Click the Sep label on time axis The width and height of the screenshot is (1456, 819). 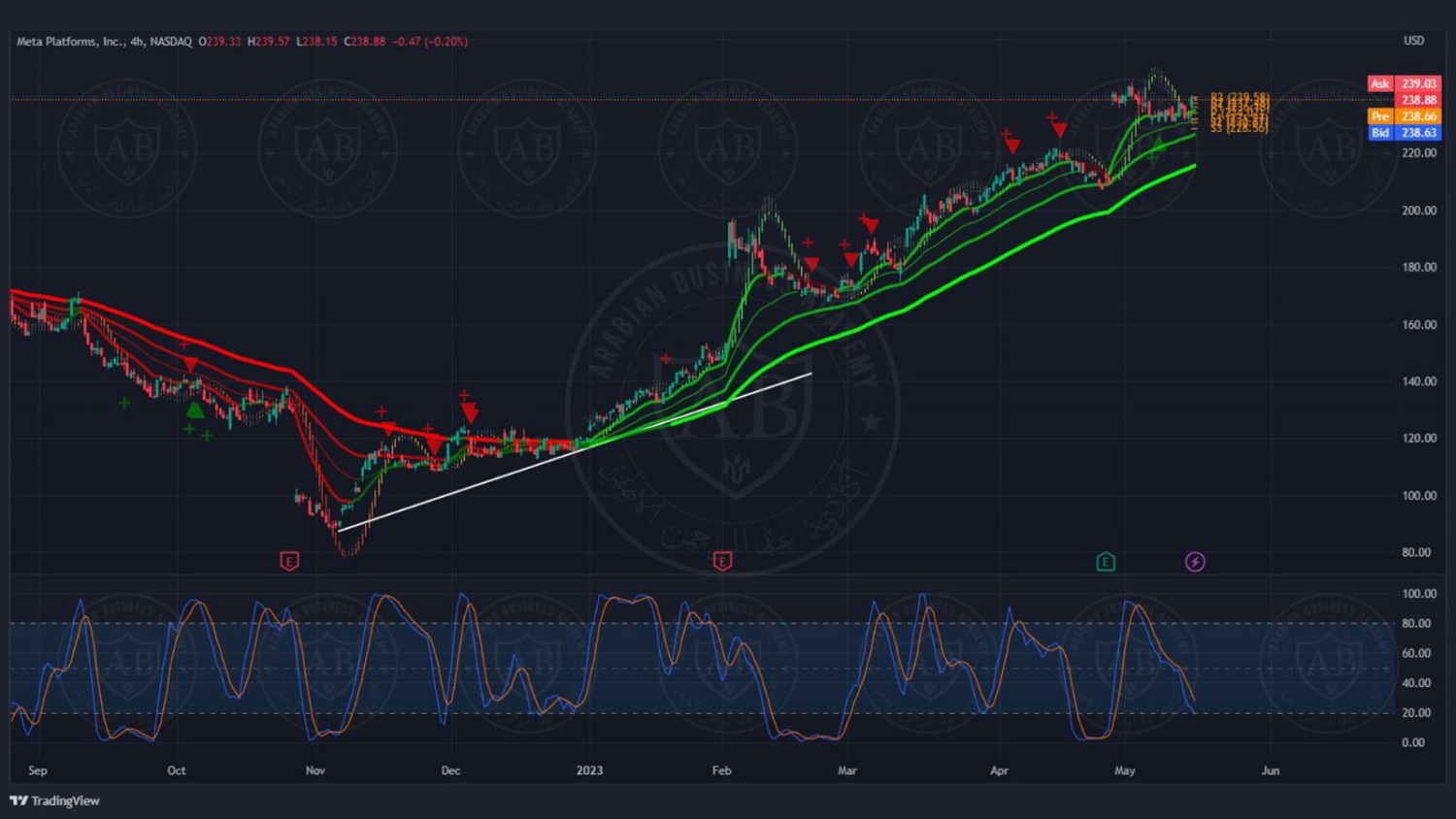(38, 770)
